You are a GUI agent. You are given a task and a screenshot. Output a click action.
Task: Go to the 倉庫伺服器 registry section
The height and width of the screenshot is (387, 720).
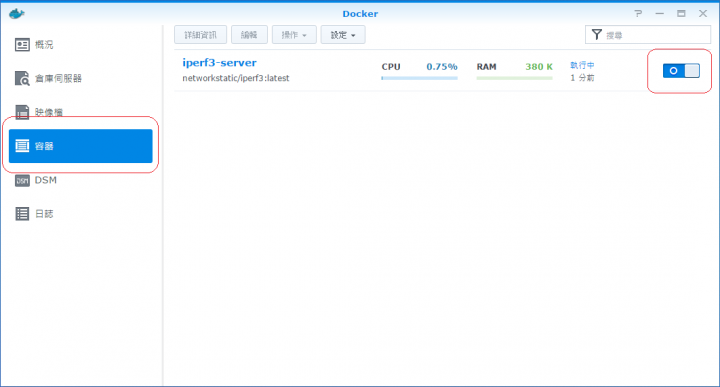[x=58, y=79]
